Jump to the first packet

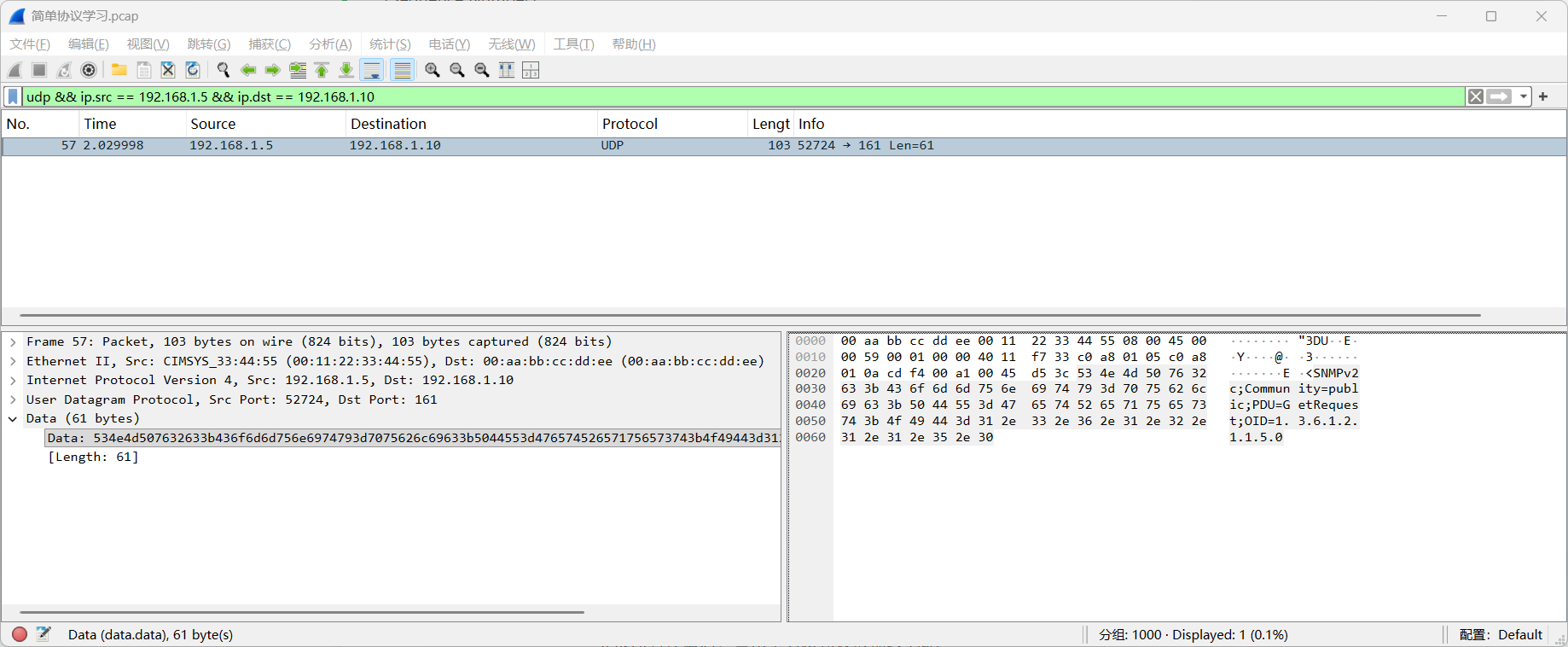pyautogui.click(x=322, y=70)
